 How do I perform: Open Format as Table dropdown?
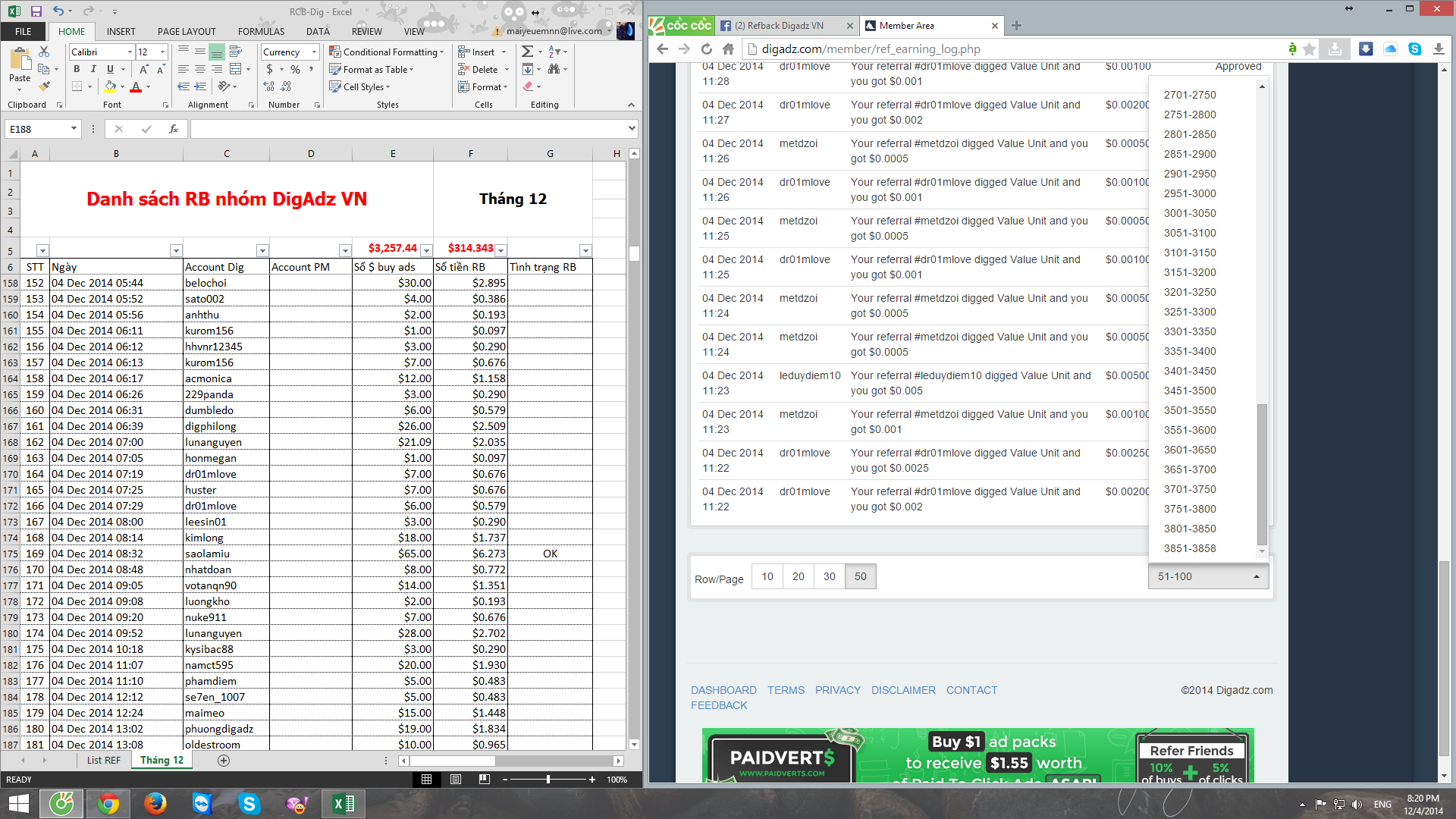click(x=372, y=69)
